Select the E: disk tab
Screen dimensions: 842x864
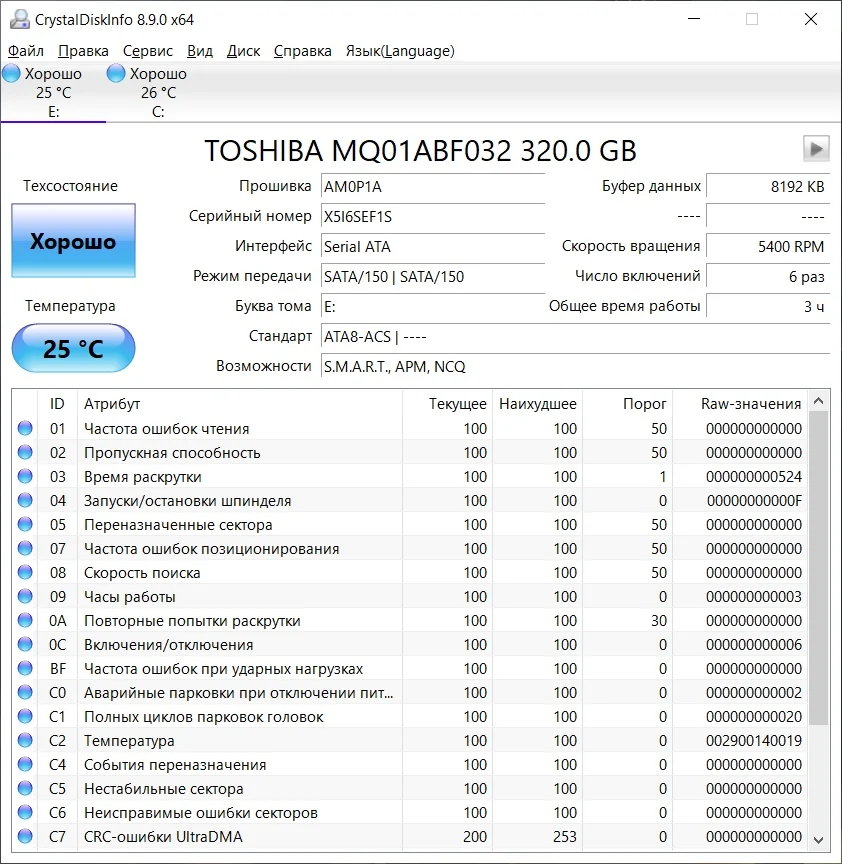(x=53, y=93)
